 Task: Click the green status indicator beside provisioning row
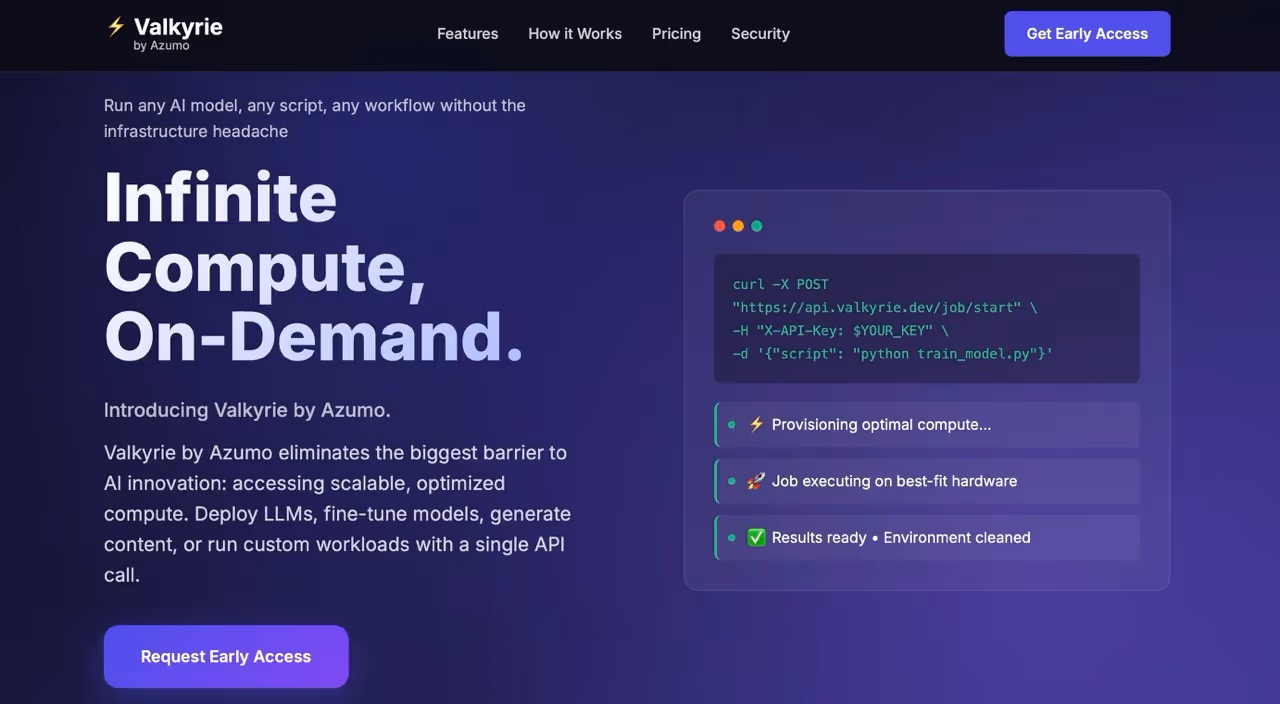pyautogui.click(x=731, y=424)
